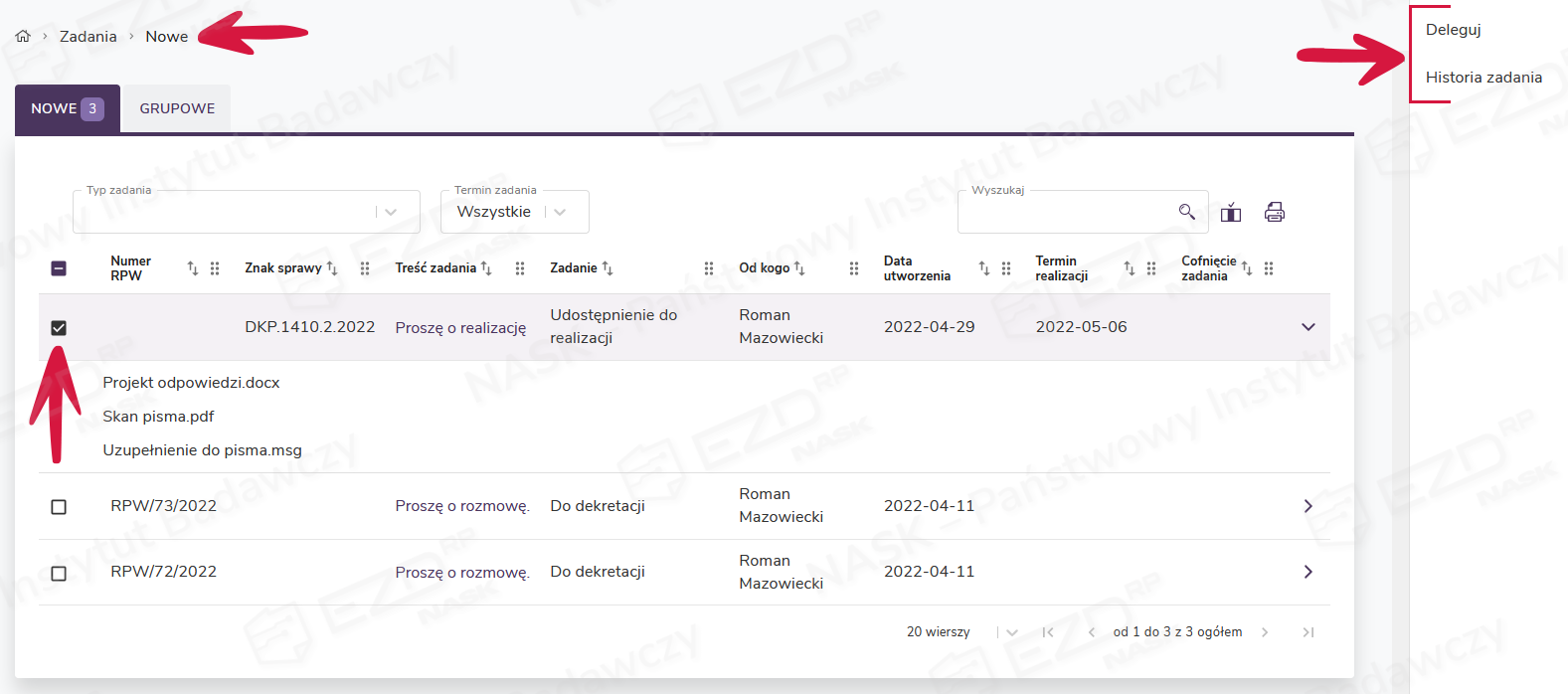The width and height of the screenshot is (1568, 694).
Task: Select the RPW/73/2022 row checkbox
Action: (x=59, y=507)
